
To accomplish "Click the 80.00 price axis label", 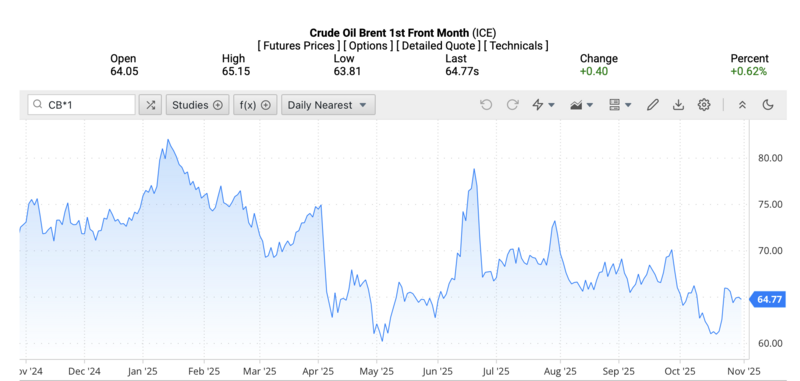I will point(770,158).
